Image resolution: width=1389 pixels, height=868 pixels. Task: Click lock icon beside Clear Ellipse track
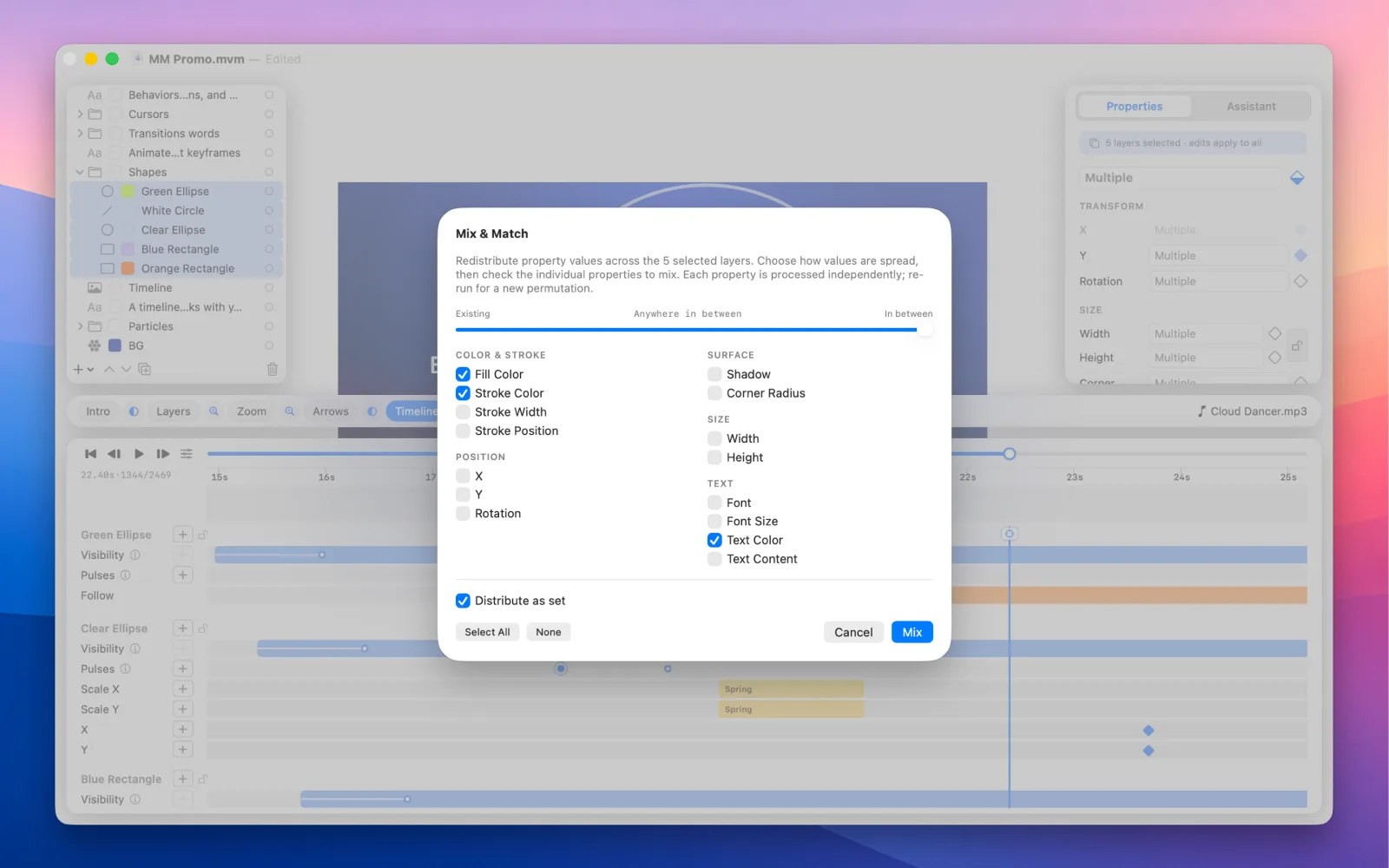pyautogui.click(x=202, y=628)
